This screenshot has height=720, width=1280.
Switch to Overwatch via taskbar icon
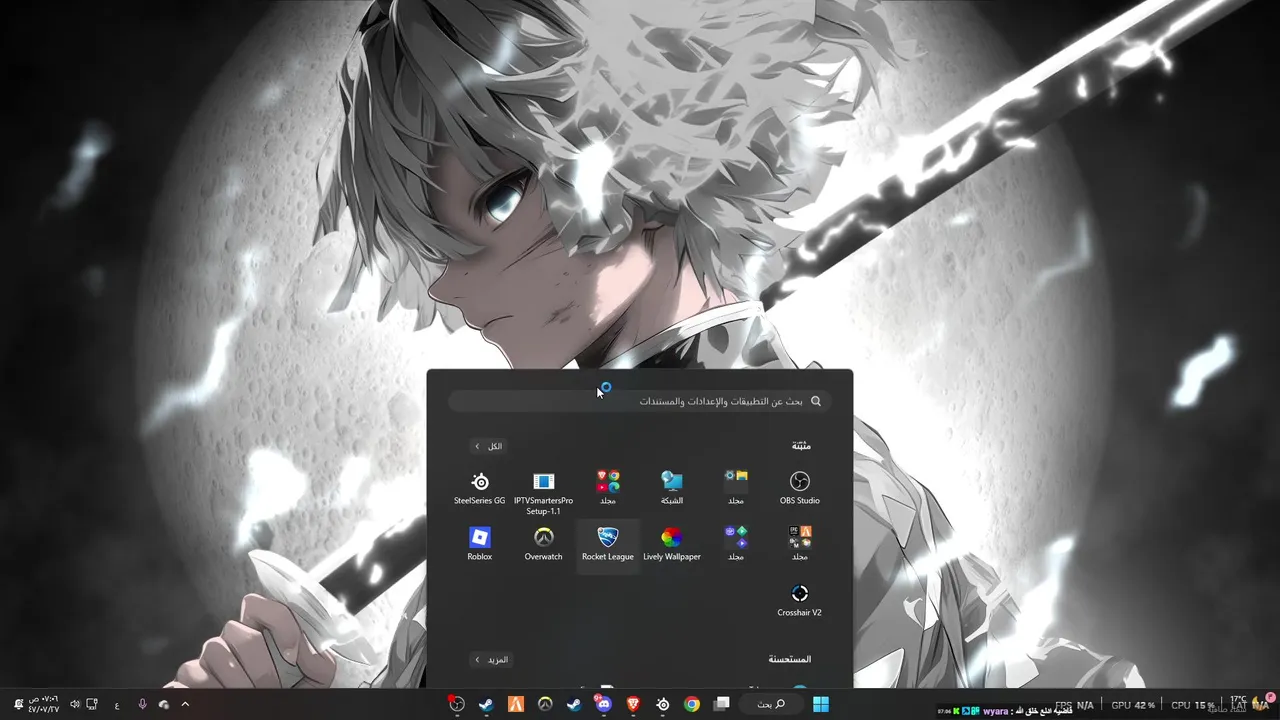click(x=545, y=704)
